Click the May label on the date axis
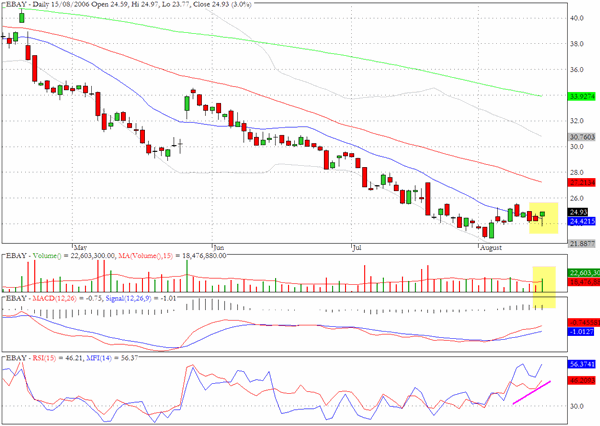Viewport: 600px width, 426px height. 80,248
